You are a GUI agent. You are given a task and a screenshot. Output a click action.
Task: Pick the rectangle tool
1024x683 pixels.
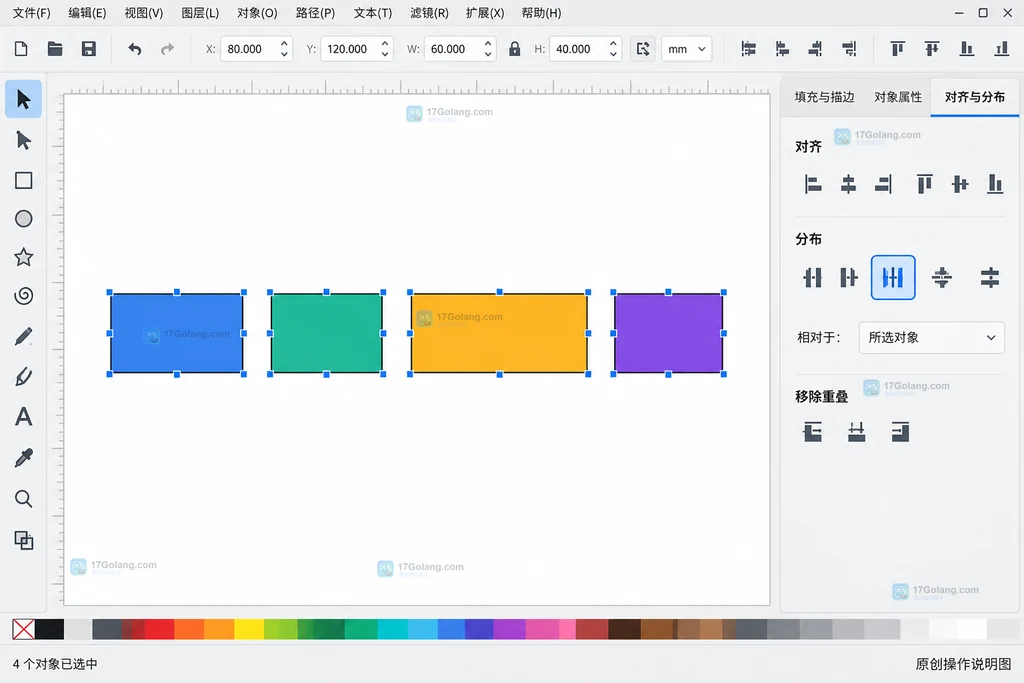pos(24,180)
